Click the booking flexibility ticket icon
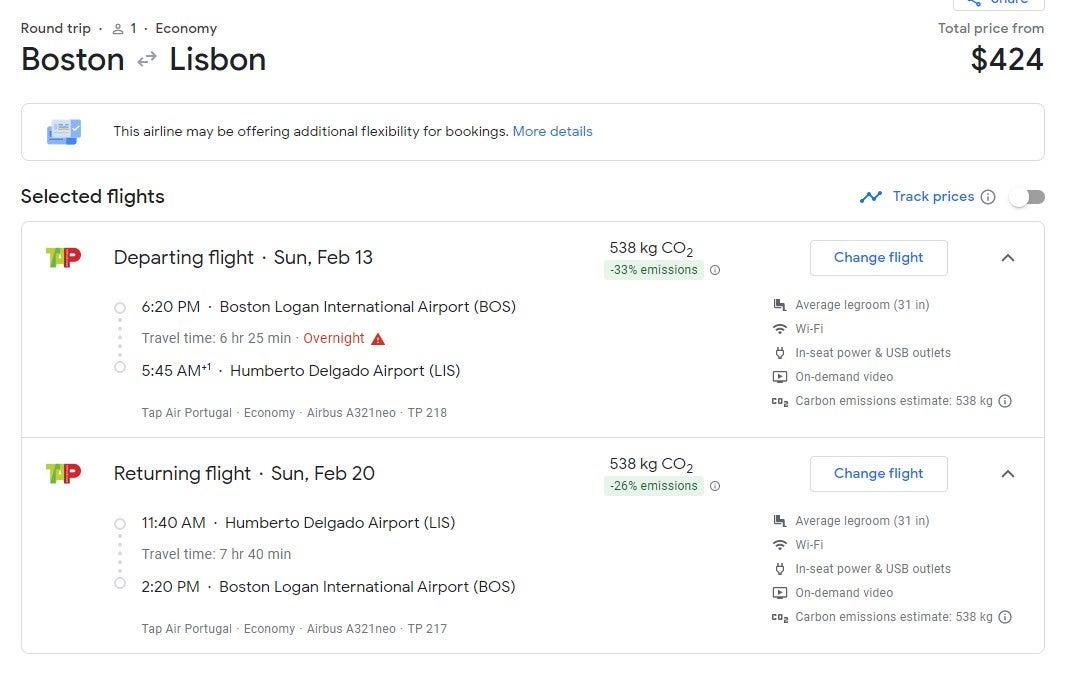The height and width of the screenshot is (675, 1075). pyautogui.click(x=64, y=131)
